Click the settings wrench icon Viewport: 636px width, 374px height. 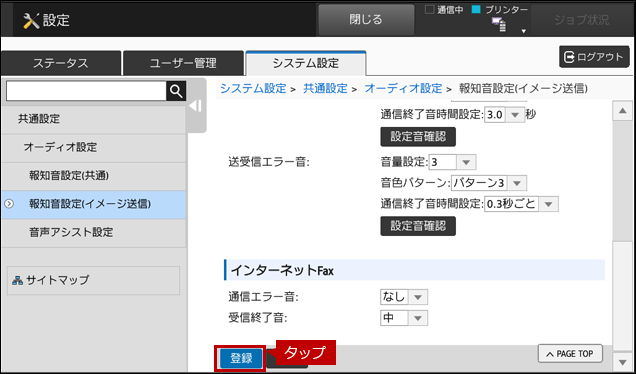pyautogui.click(x=30, y=21)
